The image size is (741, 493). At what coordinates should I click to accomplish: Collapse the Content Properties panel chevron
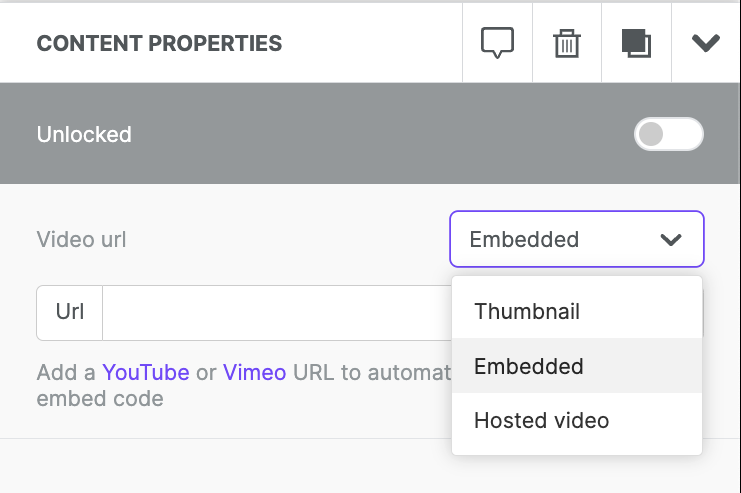click(x=706, y=43)
